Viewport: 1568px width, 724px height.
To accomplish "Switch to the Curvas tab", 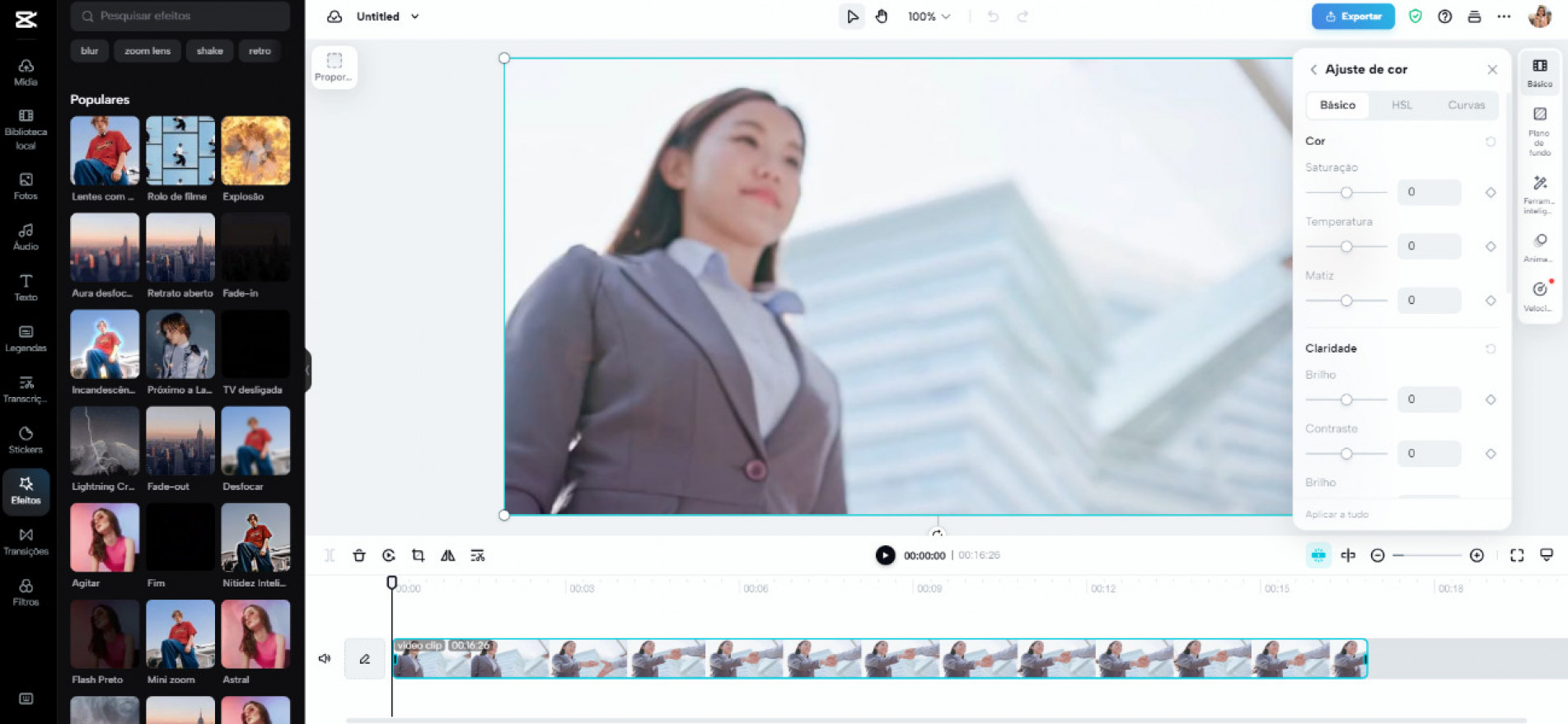I will click(x=1466, y=105).
